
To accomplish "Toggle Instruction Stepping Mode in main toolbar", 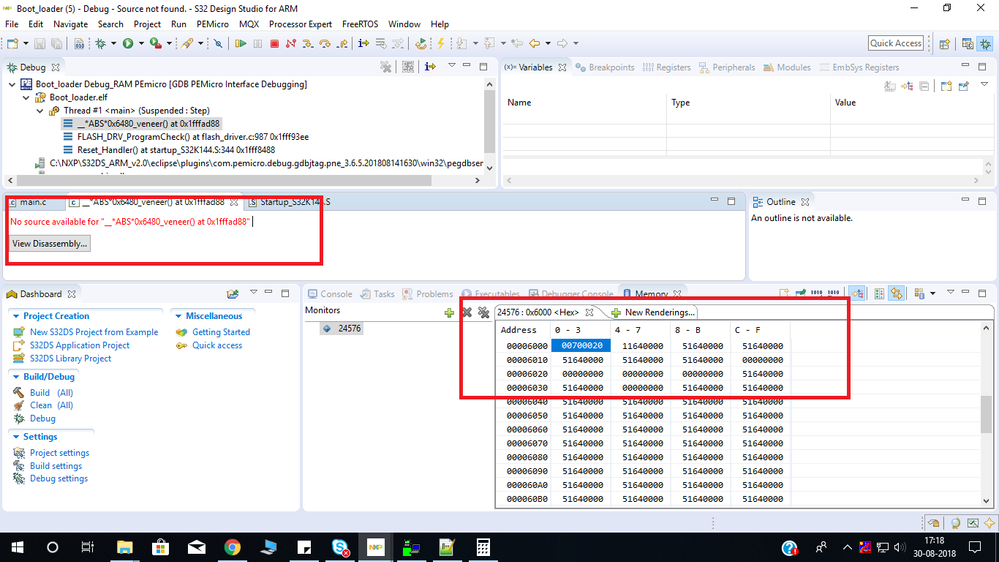I will coord(364,43).
